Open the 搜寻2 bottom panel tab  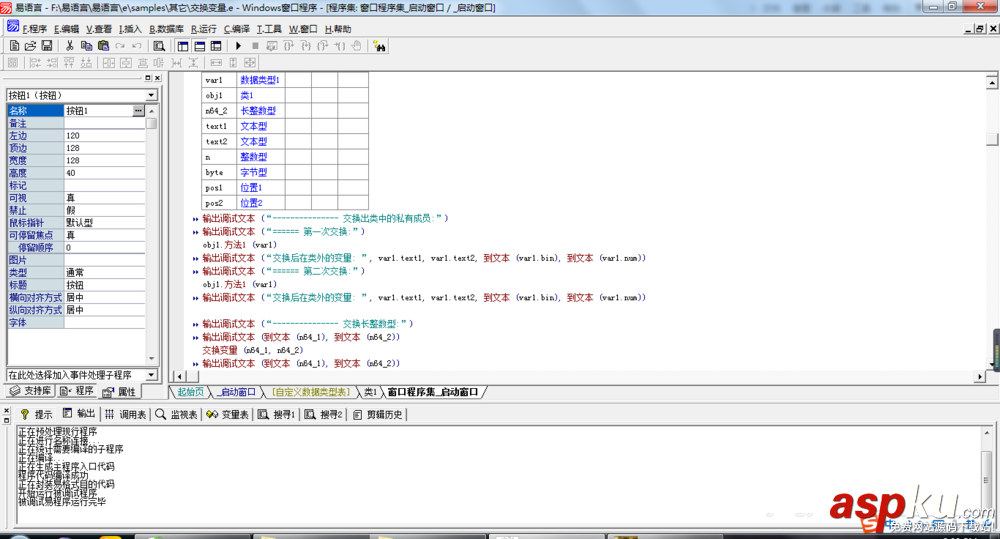click(x=324, y=414)
